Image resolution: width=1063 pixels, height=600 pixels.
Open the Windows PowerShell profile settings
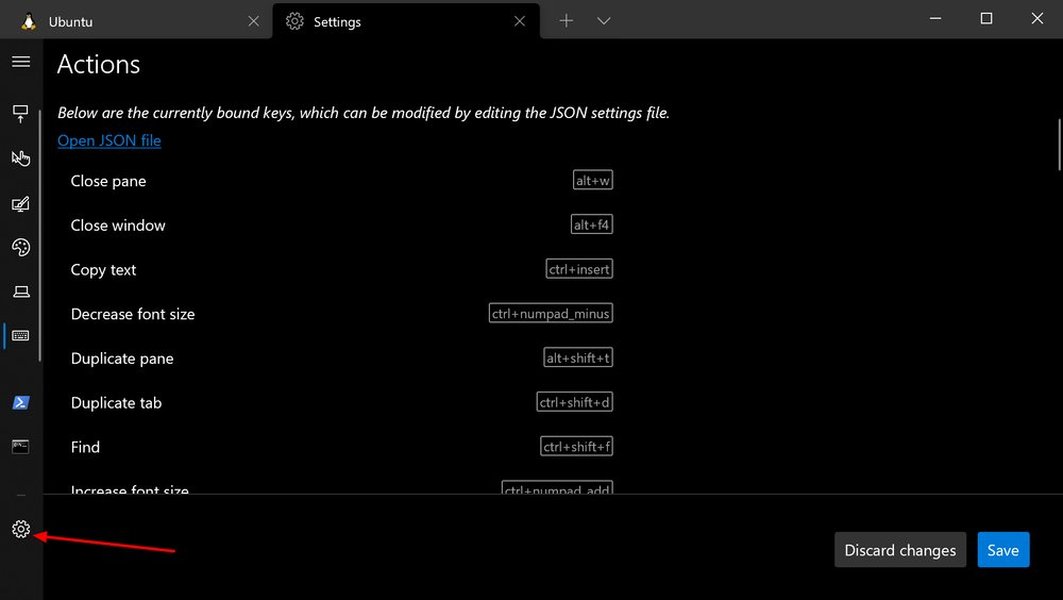pyautogui.click(x=21, y=401)
